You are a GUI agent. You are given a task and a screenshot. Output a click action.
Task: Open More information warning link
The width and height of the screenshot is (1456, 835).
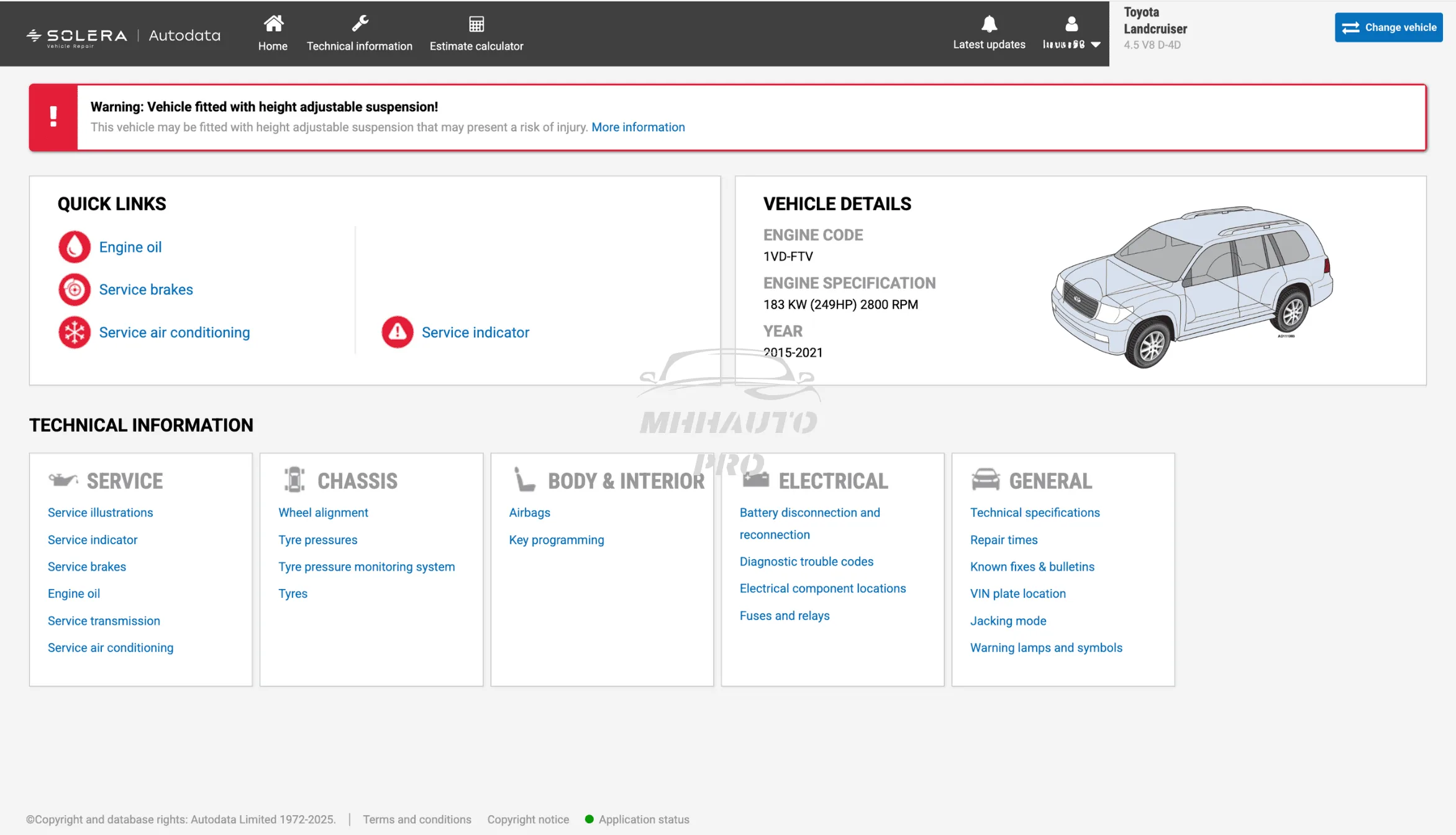[638, 127]
